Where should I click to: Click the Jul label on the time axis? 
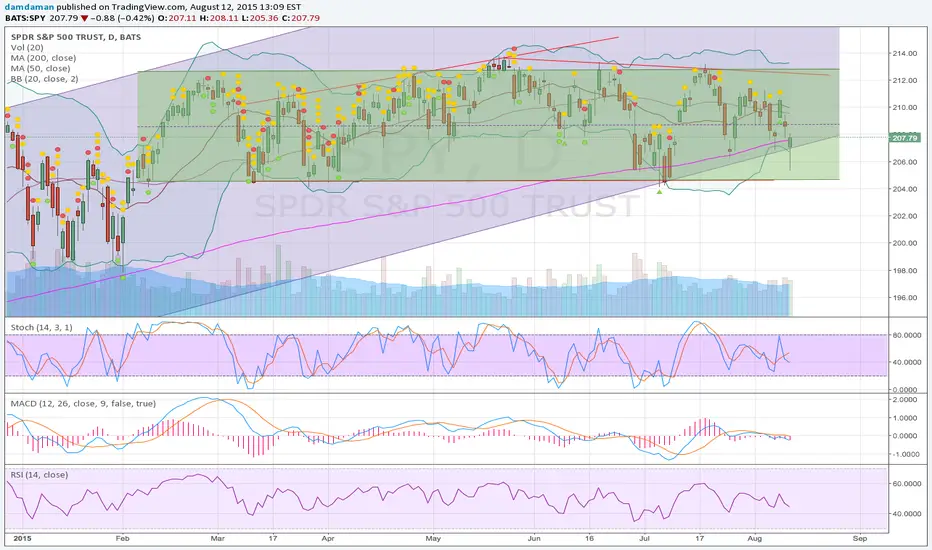644,539
